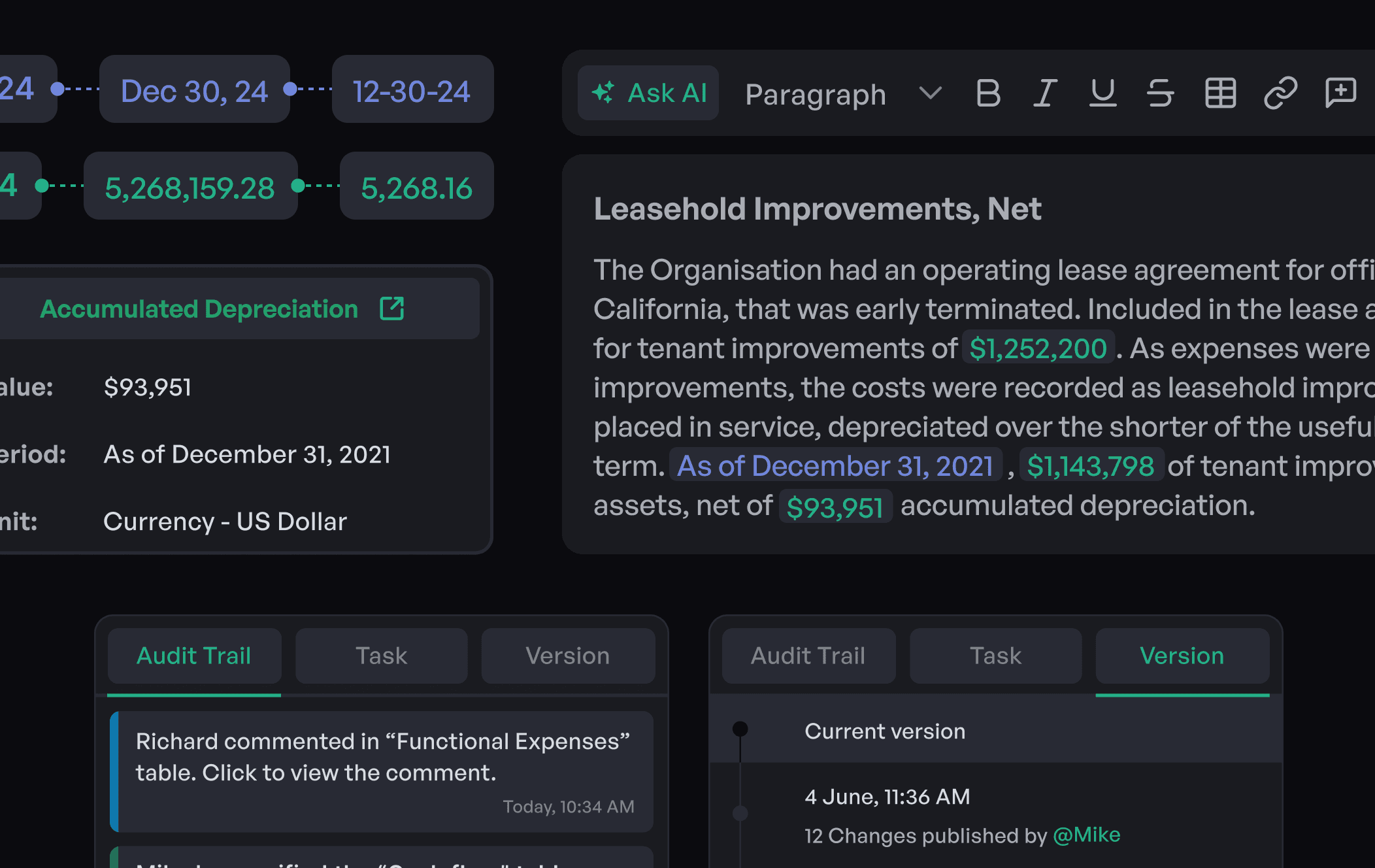Open the Audit Trail tab in right panel
The width and height of the screenshot is (1375, 868).
click(x=808, y=656)
